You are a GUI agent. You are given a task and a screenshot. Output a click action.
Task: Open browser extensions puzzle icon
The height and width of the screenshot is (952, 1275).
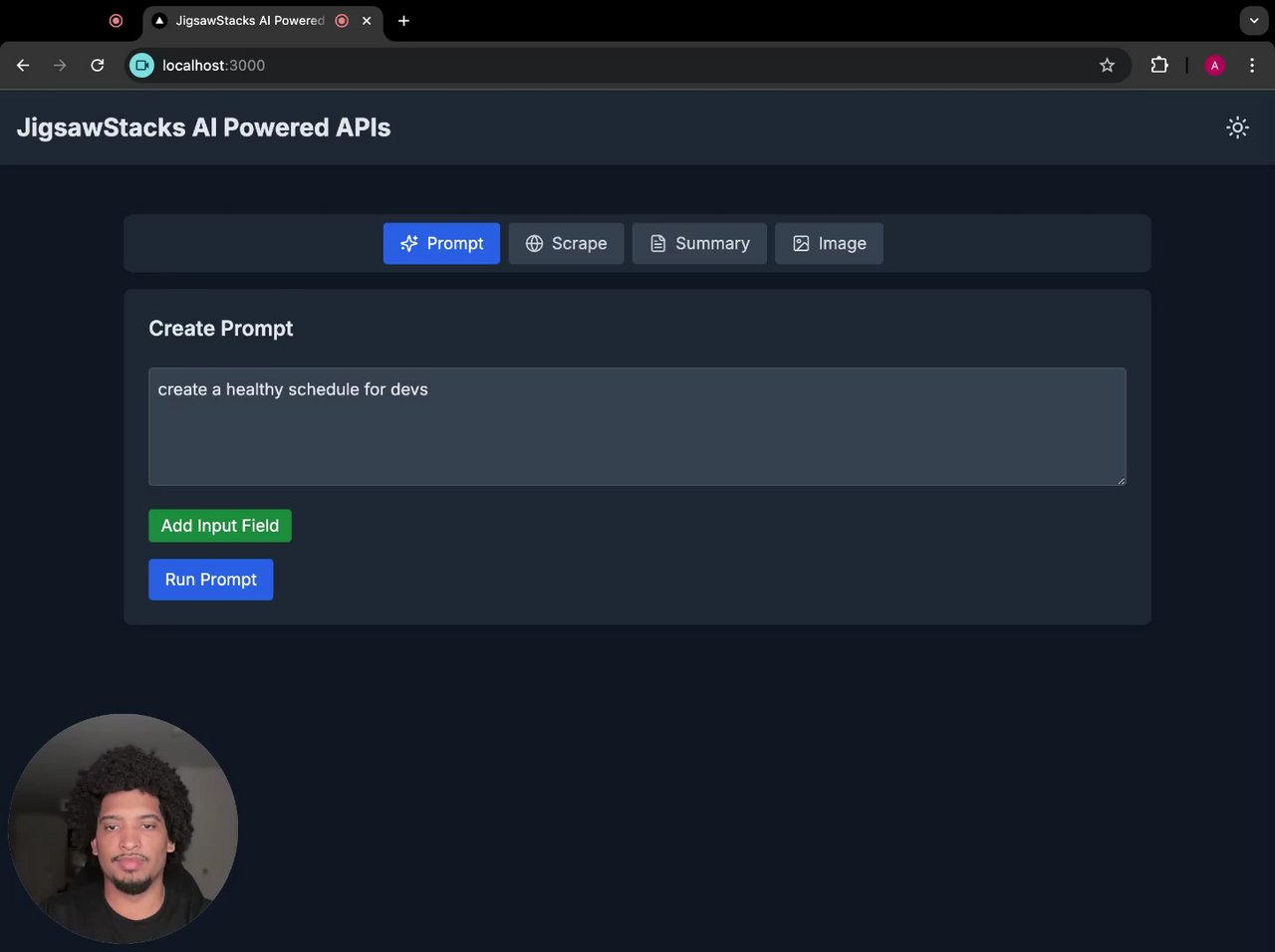coord(1159,66)
